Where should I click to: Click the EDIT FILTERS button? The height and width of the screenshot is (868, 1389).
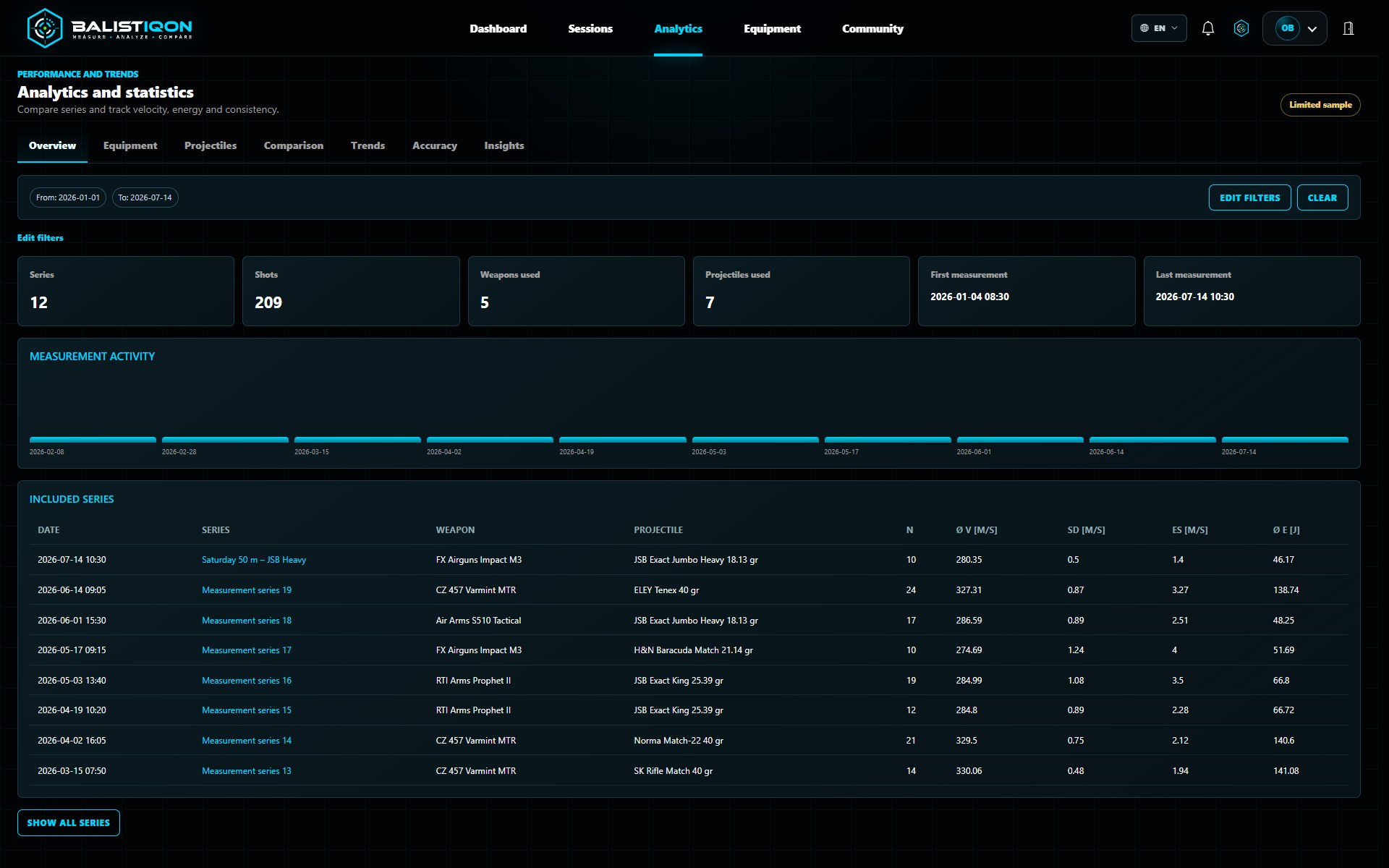pos(1249,197)
